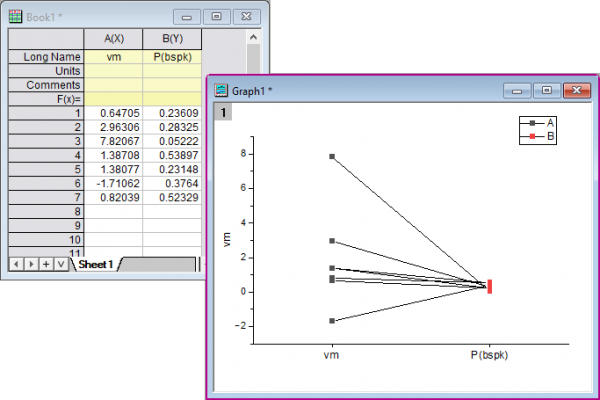Click the Long Name row label
This screenshot has height=400, width=600.
tap(46, 57)
